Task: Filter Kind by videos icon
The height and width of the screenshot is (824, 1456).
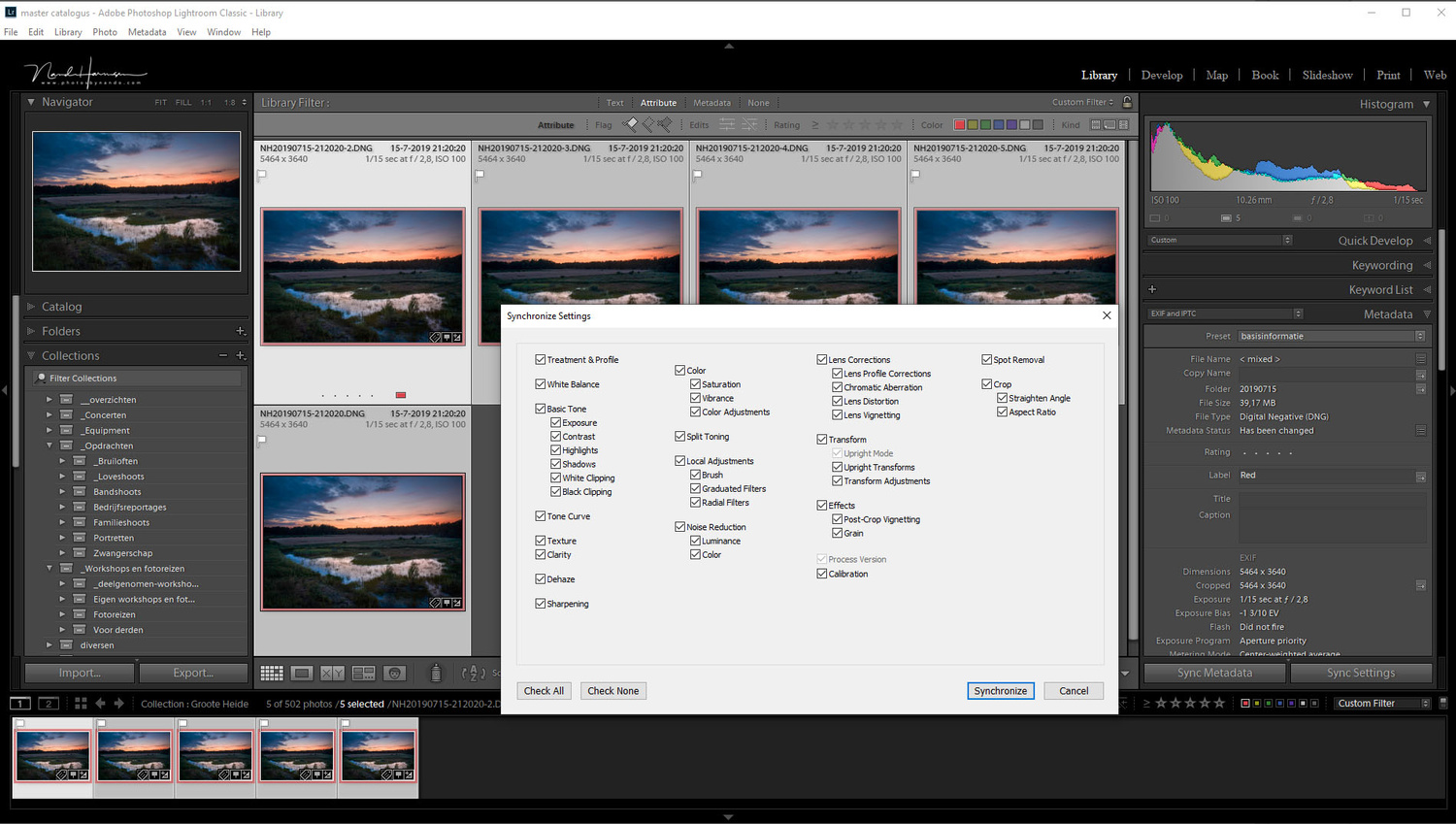Action: coord(1124,124)
